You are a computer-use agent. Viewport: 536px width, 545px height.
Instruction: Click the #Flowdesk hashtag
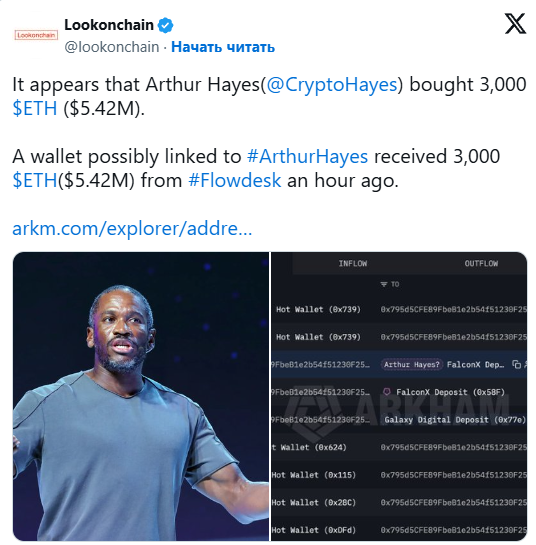[x=235, y=180]
